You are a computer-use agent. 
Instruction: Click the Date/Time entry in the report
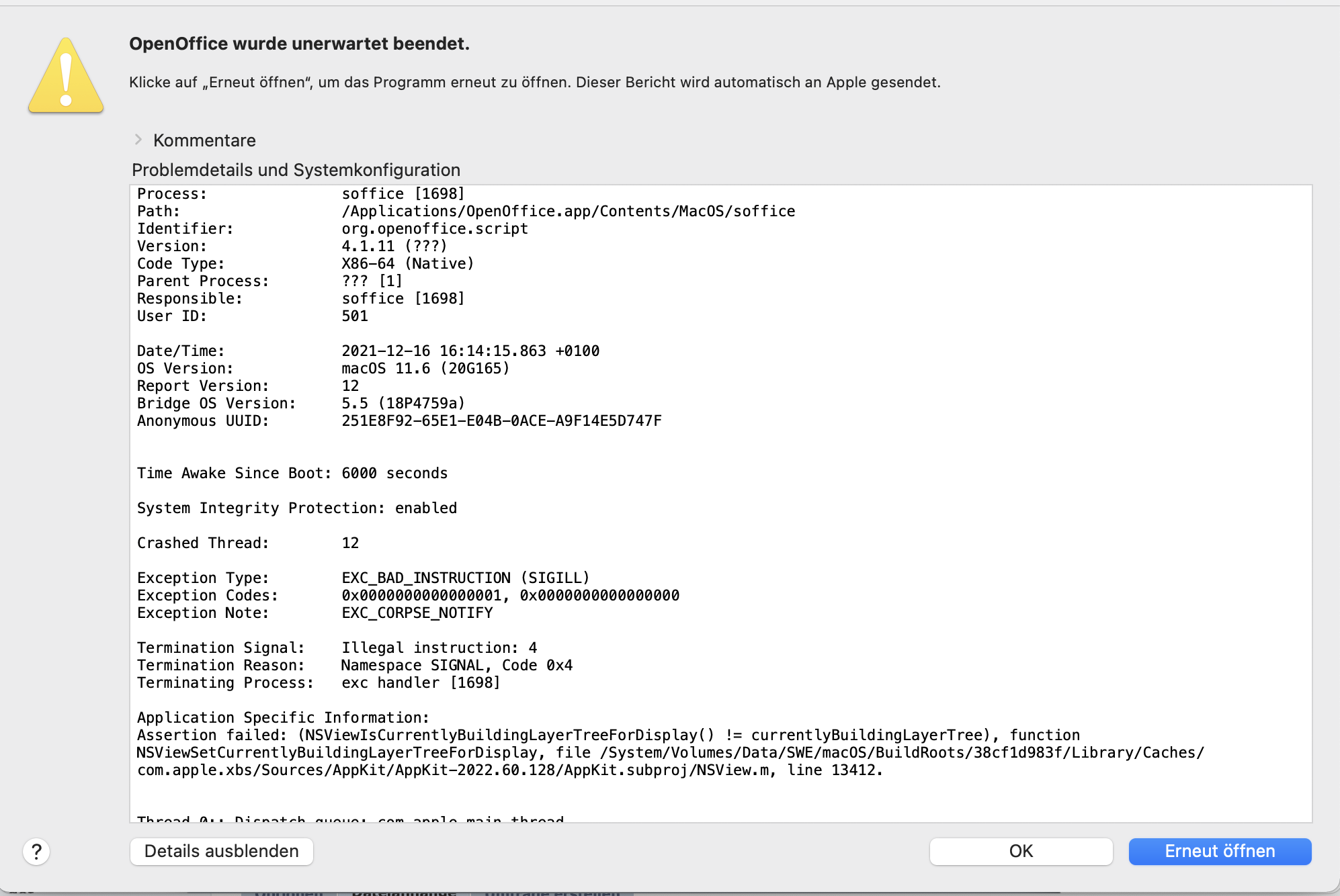[470, 351]
